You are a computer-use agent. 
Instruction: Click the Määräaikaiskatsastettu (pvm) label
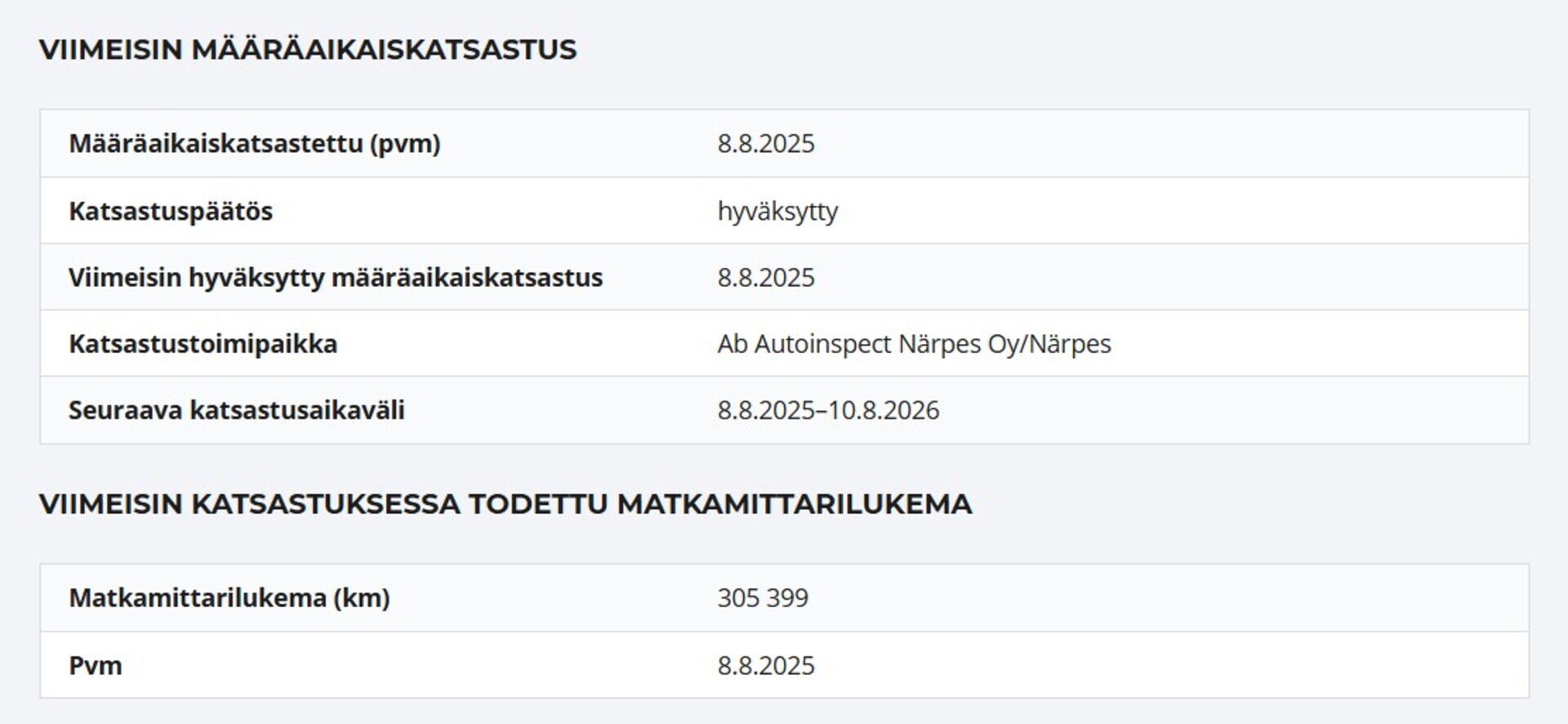[254, 144]
